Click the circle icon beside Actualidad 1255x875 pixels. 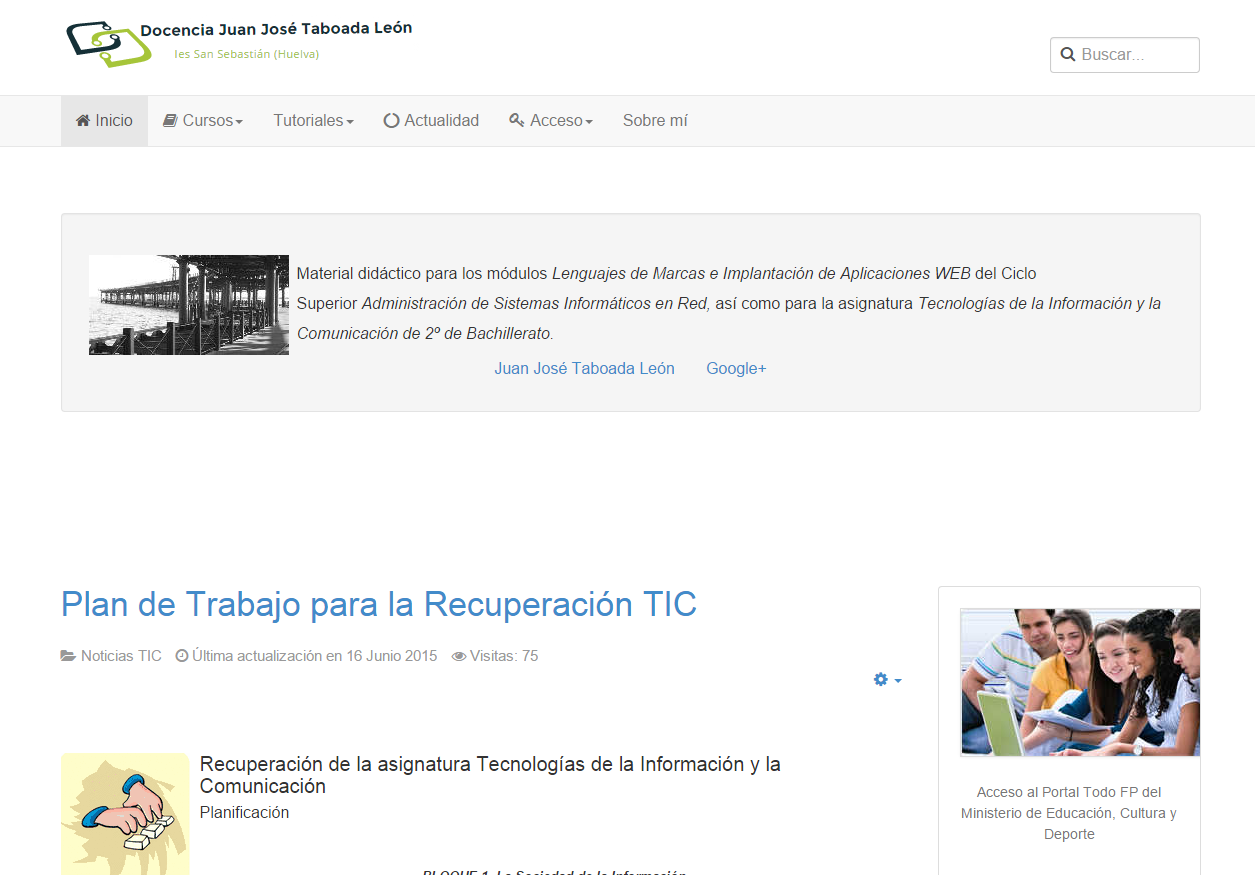click(391, 120)
